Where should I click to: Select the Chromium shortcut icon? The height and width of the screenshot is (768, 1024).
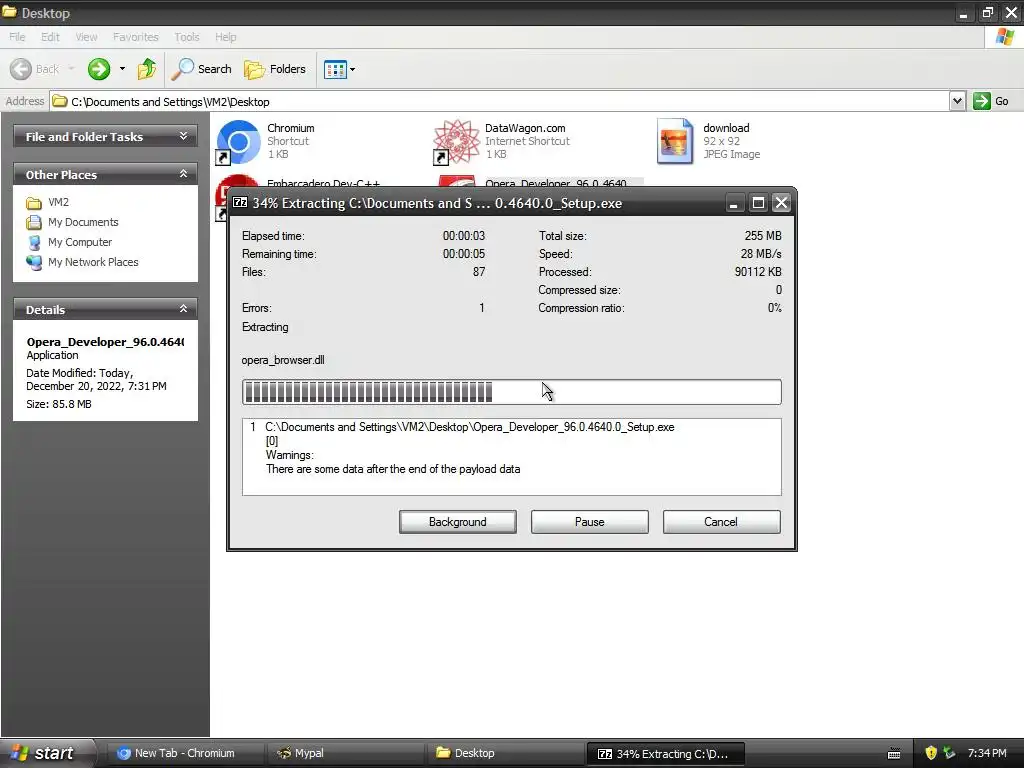pos(238,142)
